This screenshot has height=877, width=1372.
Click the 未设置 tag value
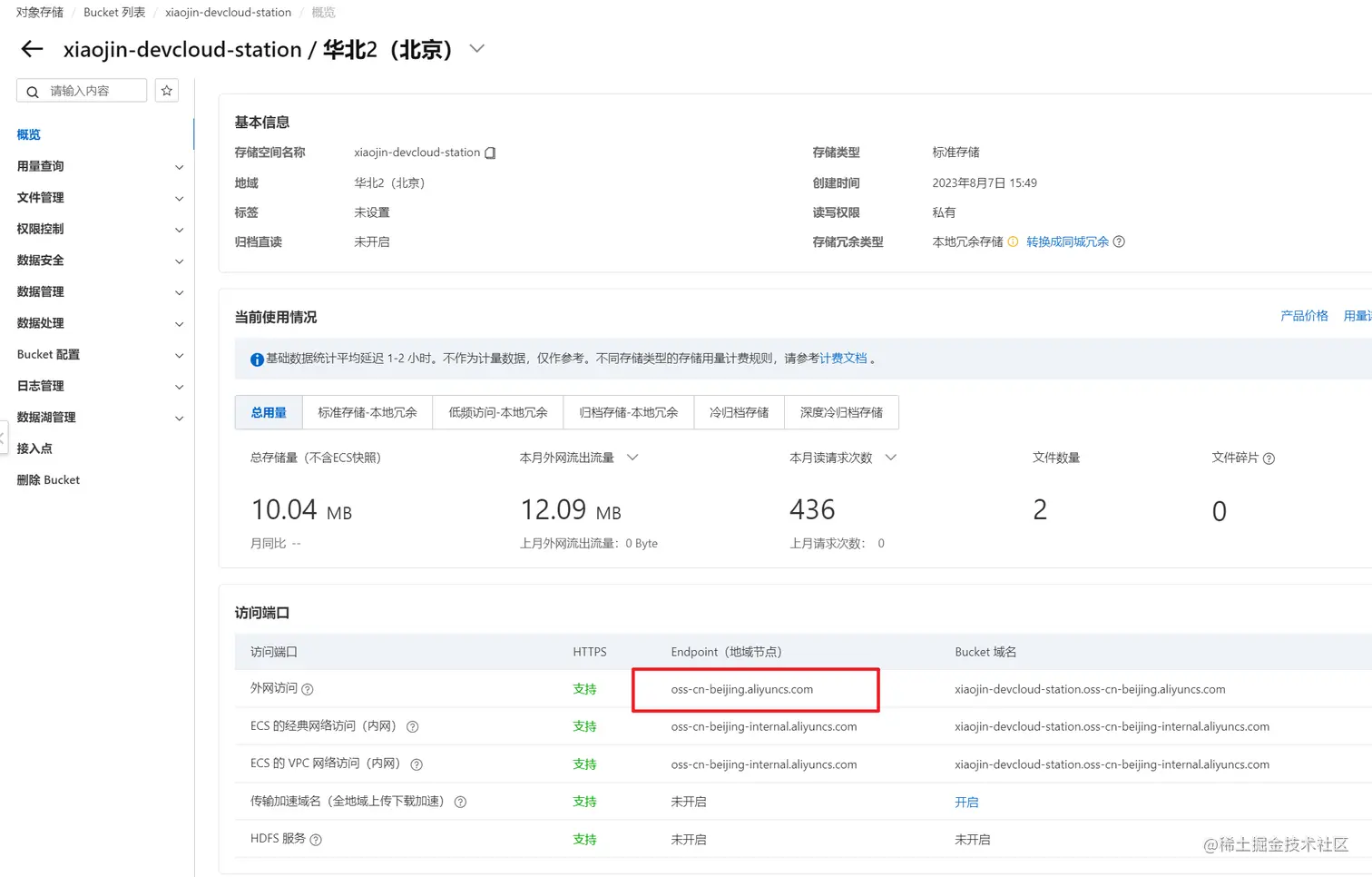point(372,212)
